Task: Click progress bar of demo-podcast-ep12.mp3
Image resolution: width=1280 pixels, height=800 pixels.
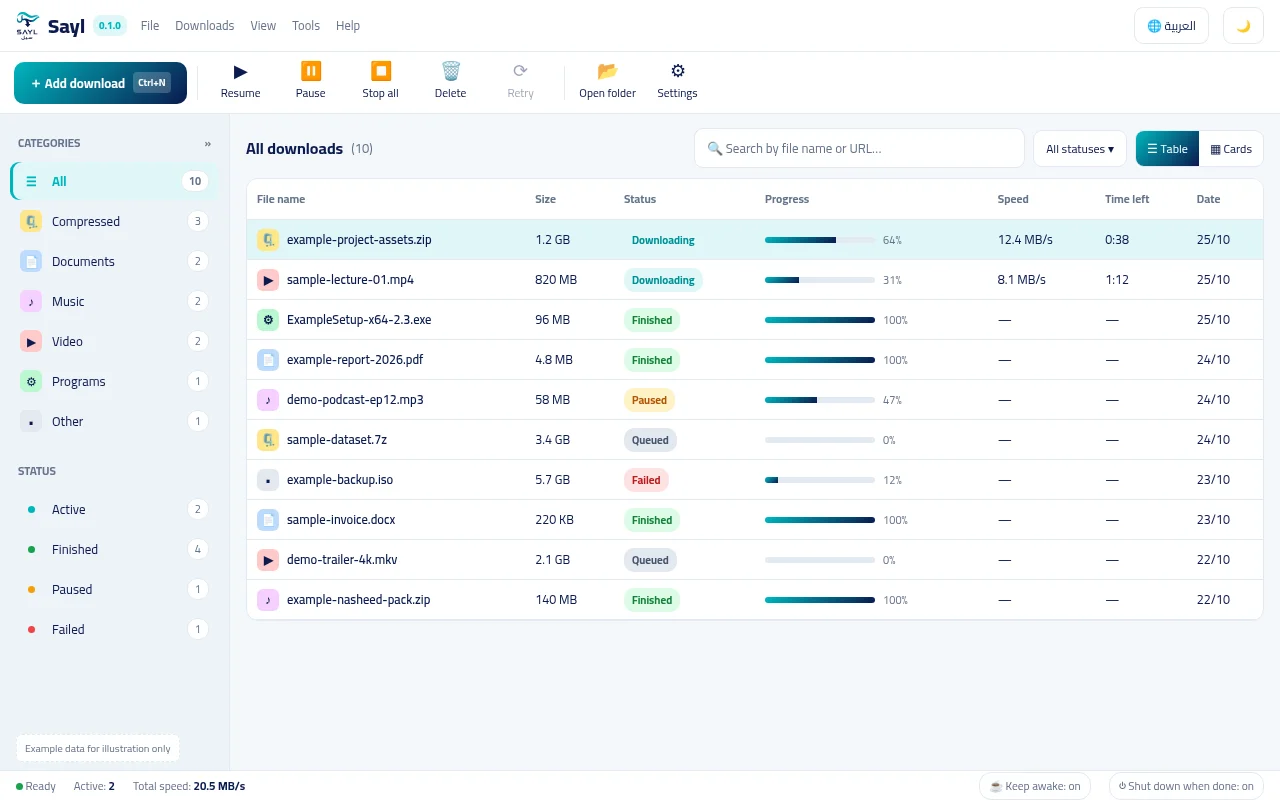Action: point(820,400)
